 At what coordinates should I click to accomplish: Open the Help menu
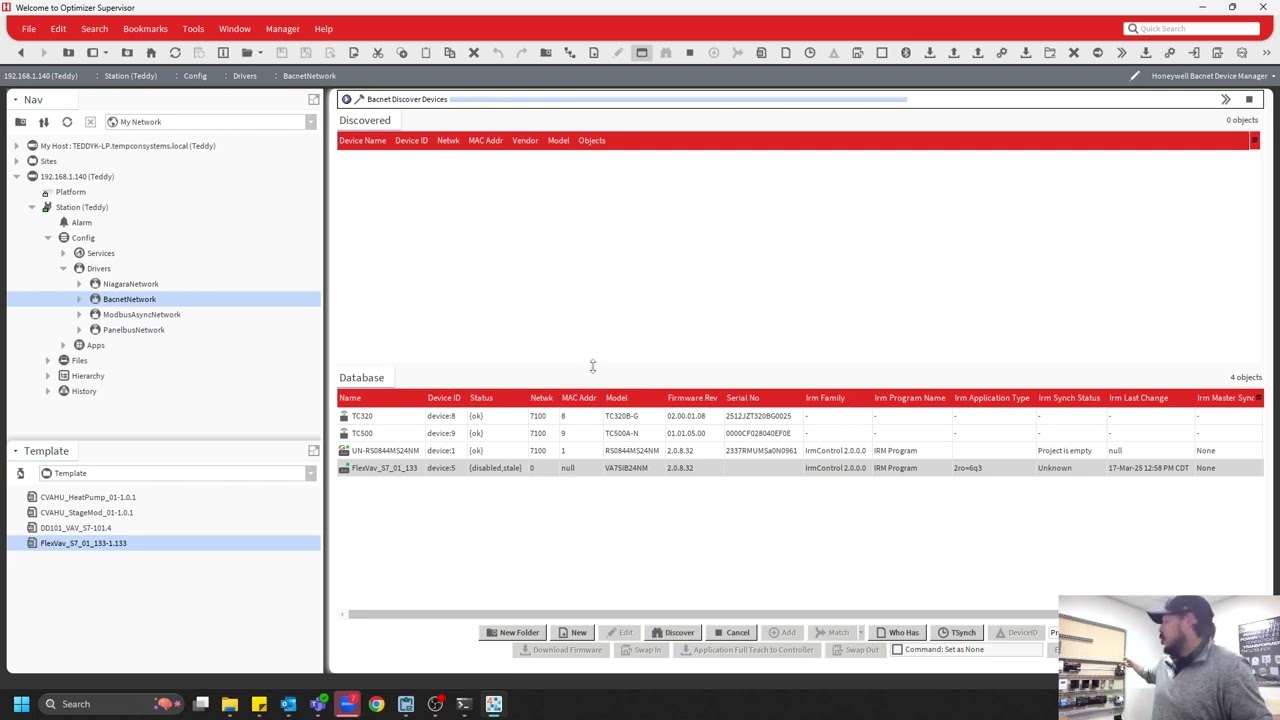pyautogui.click(x=323, y=29)
